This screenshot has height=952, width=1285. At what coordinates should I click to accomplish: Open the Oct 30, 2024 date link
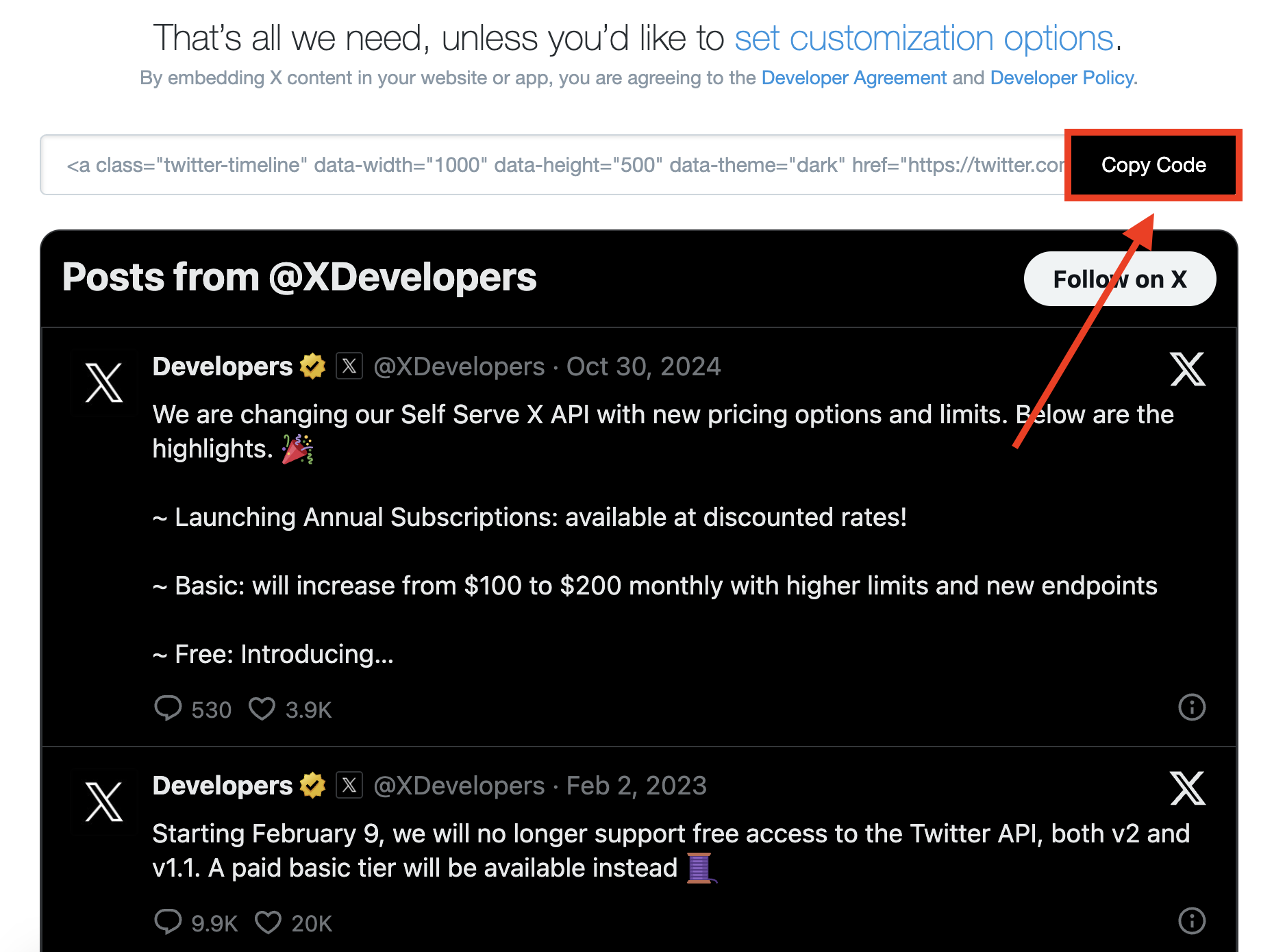click(x=643, y=367)
